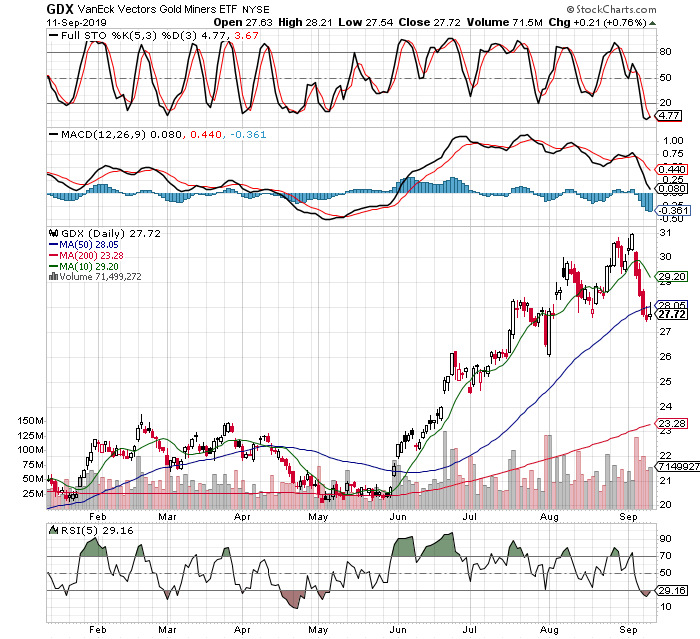
Task: Click the 100M volume axis label
Action: pos(30,450)
